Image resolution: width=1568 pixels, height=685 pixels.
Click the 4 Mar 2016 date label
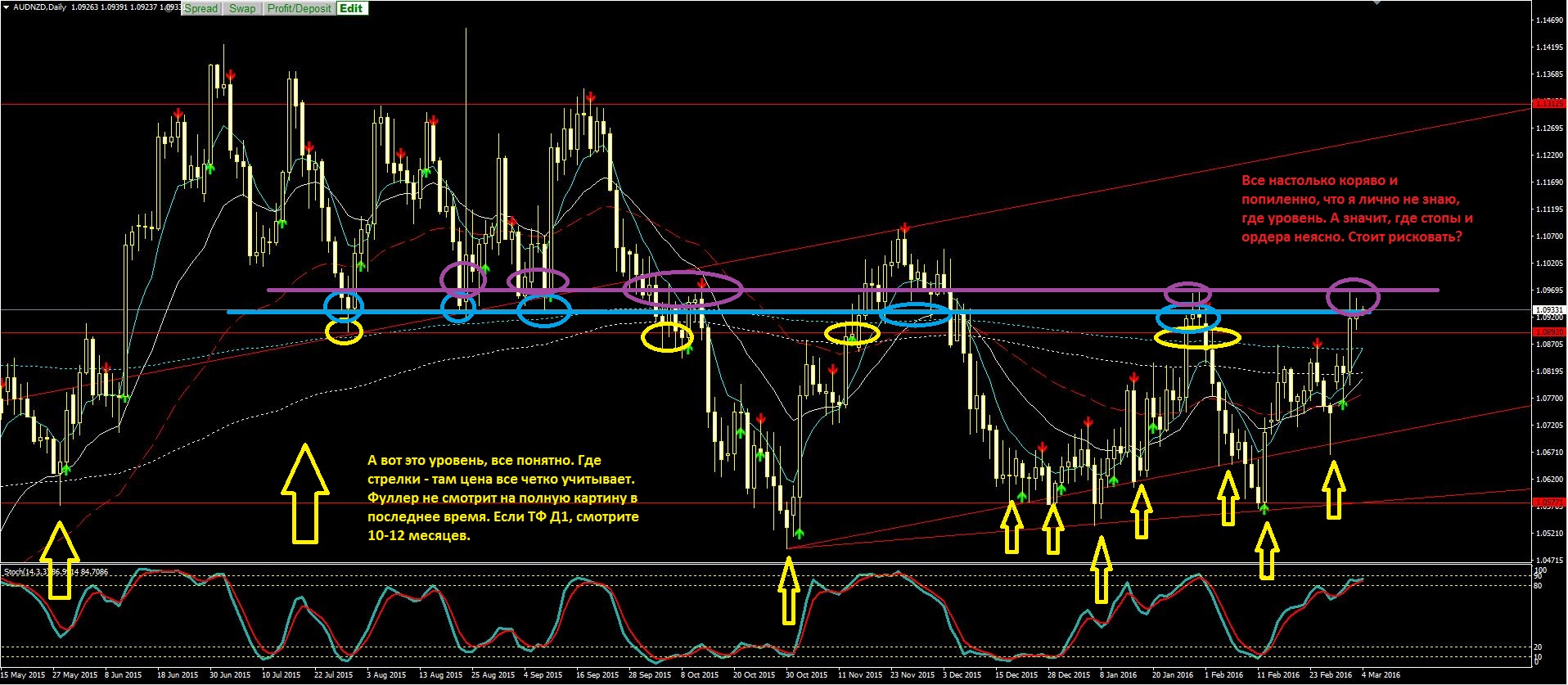click(1381, 675)
